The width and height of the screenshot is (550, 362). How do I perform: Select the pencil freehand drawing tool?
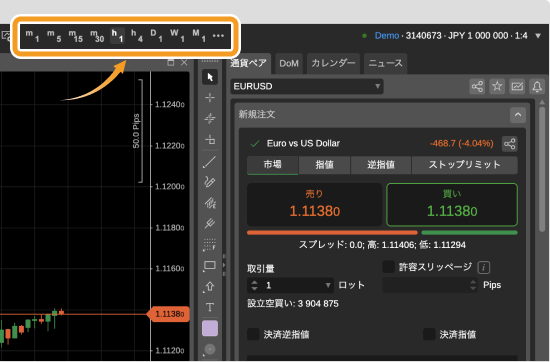click(210, 182)
